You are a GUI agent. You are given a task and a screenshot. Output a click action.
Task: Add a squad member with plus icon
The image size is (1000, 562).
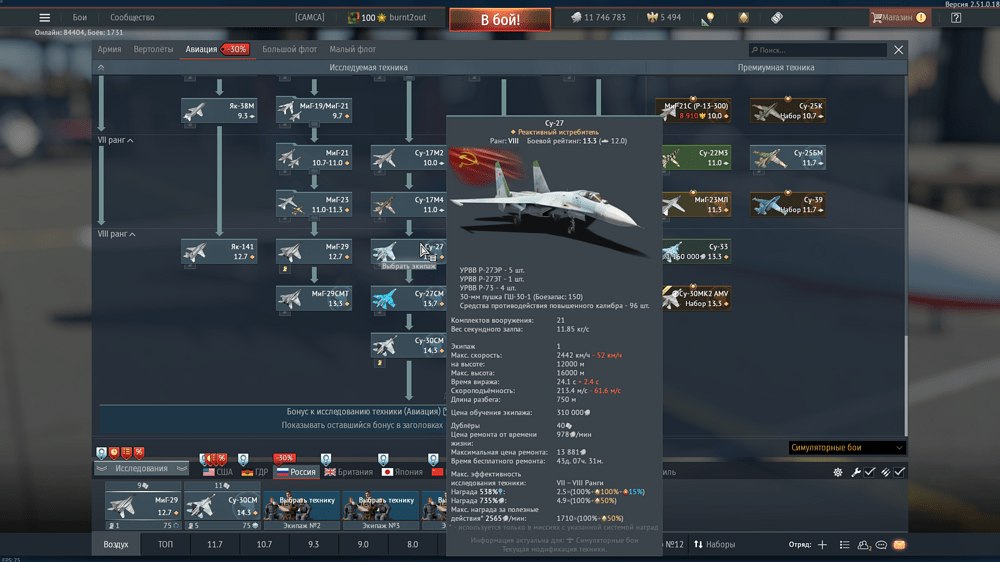point(822,545)
